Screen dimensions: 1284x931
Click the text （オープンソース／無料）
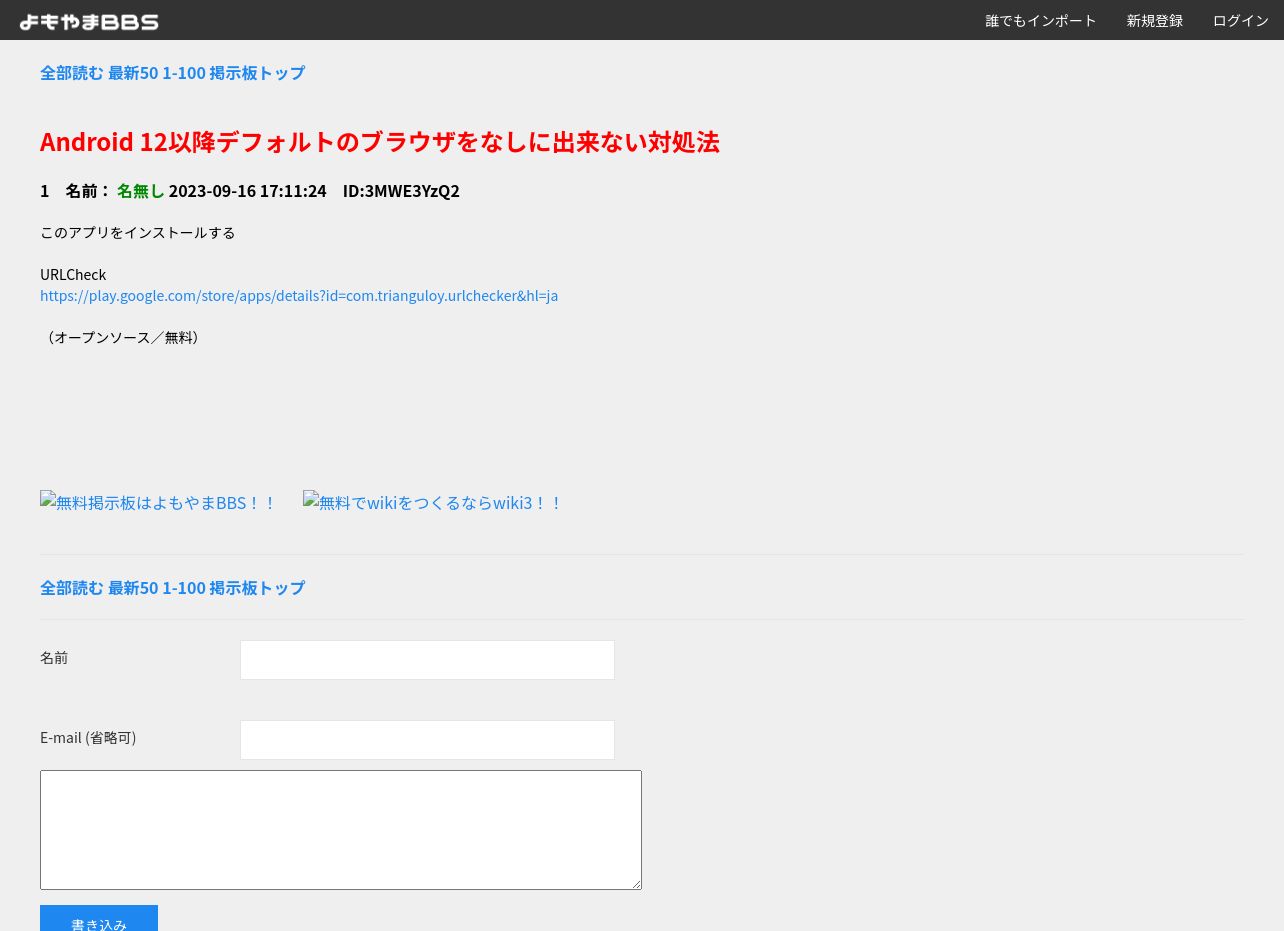pos(123,337)
